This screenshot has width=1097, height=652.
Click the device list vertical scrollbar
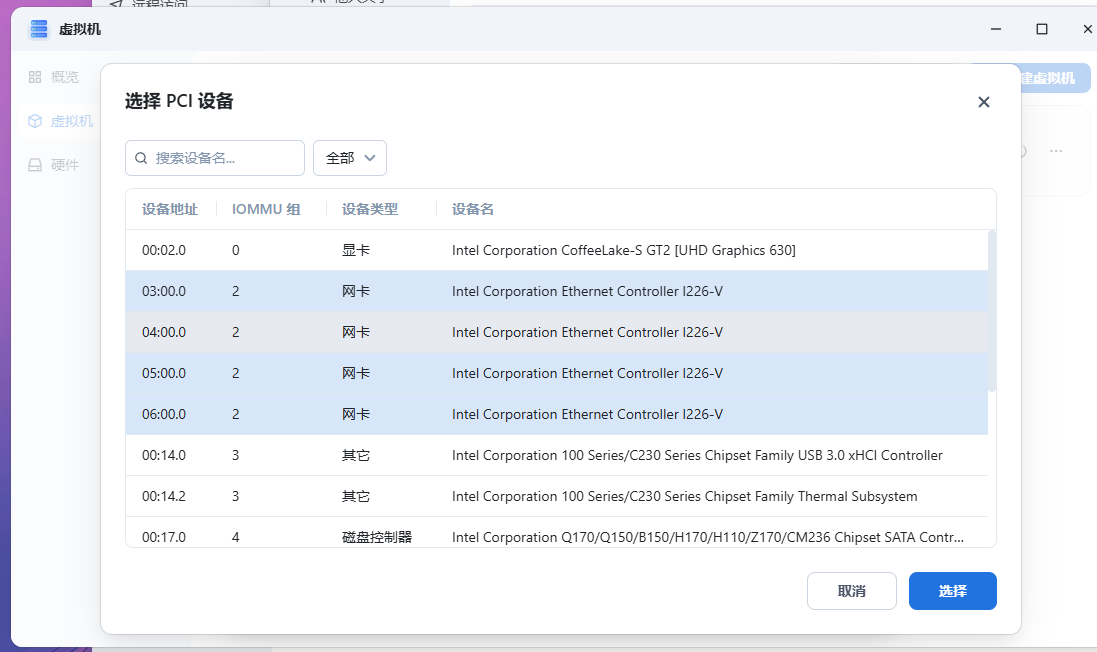(x=992, y=310)
